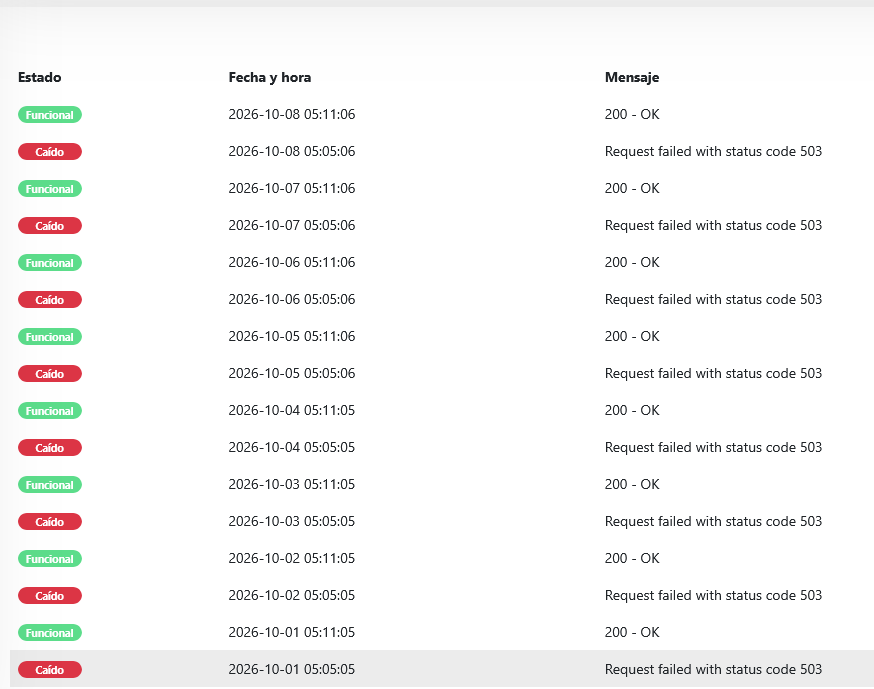Select timestamp 2026-10-07 05:05:06
The width and height of the screenshot is (874, 689).
[292, 226]
